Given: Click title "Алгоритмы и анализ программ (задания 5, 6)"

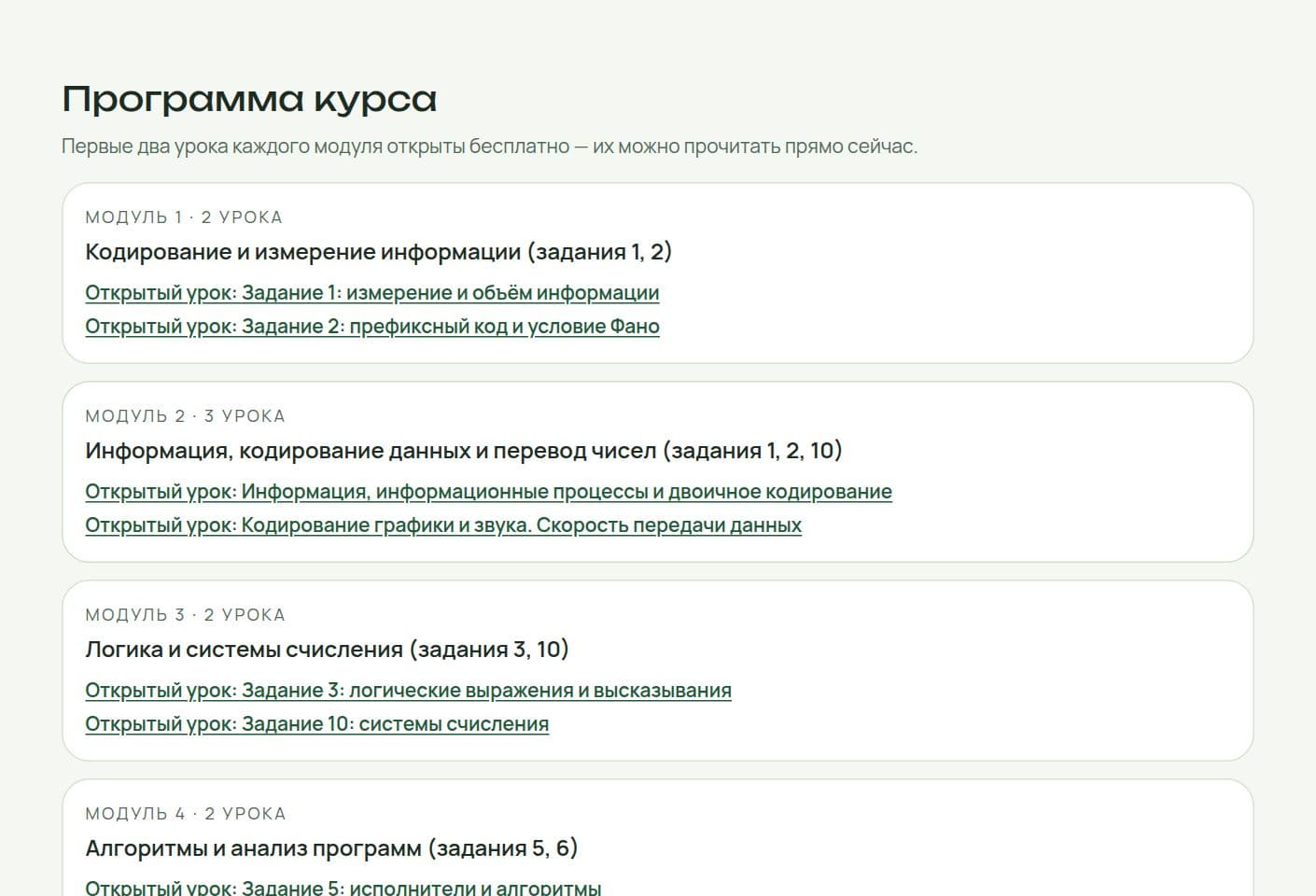Looking at the screenshot, I should click(331, 848).
